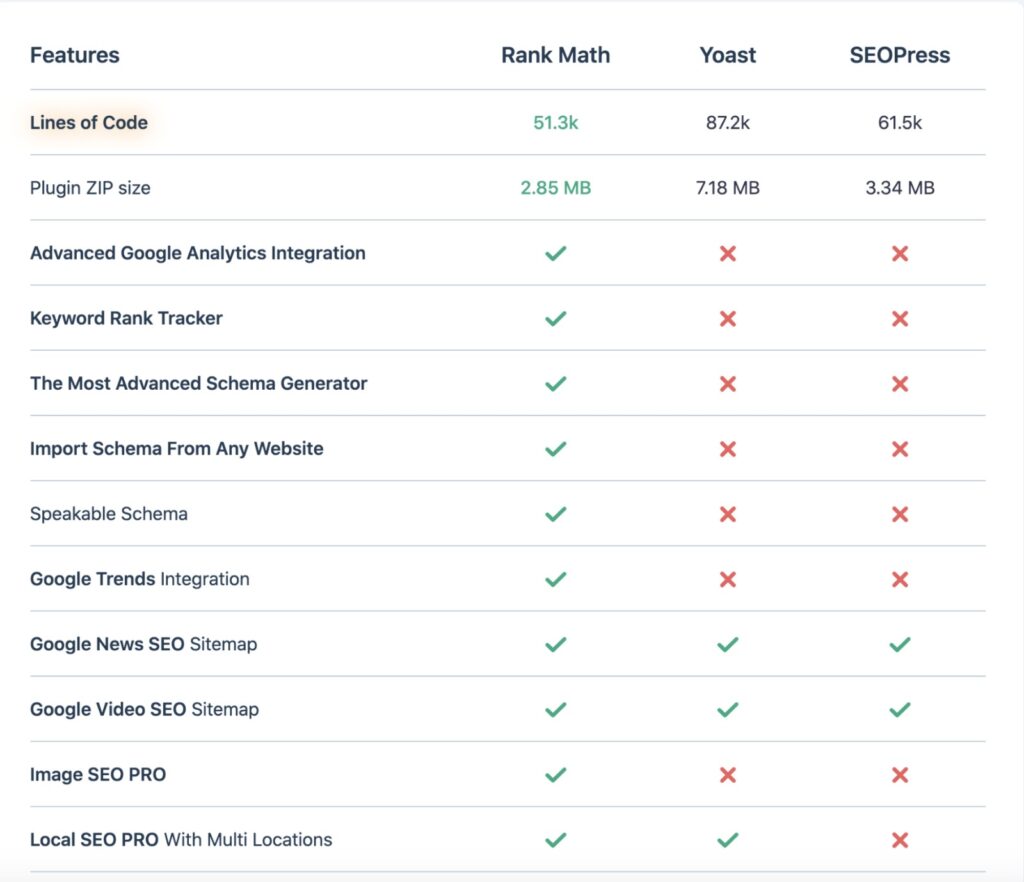
Task: Click the red cross under SEOPress for Speakable Schema
Action: [899, 514]
